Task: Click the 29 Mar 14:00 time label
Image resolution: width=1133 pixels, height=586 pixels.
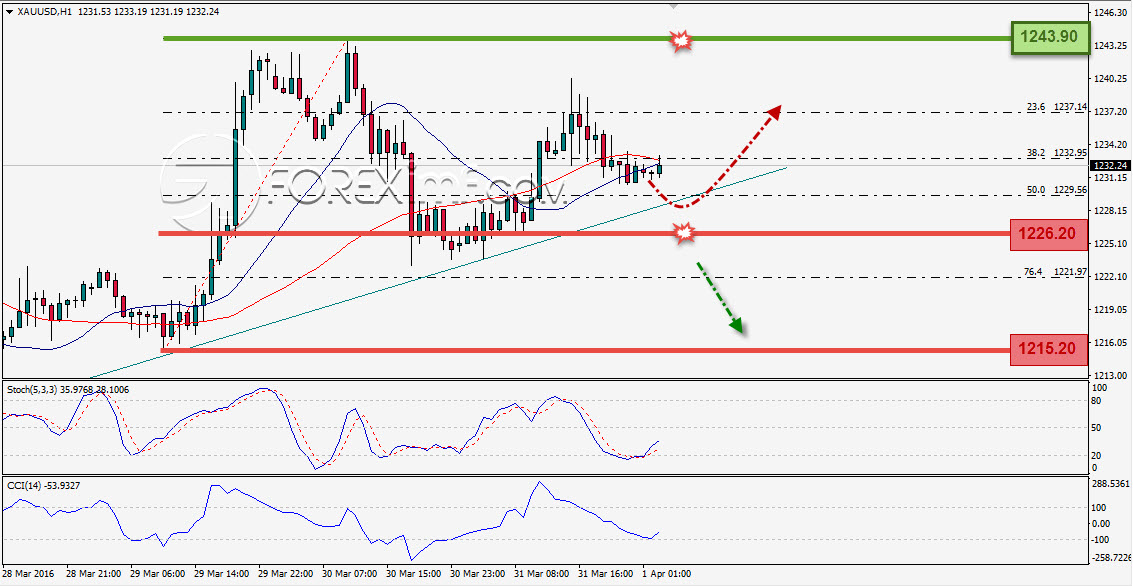Action: click(220, 574)
